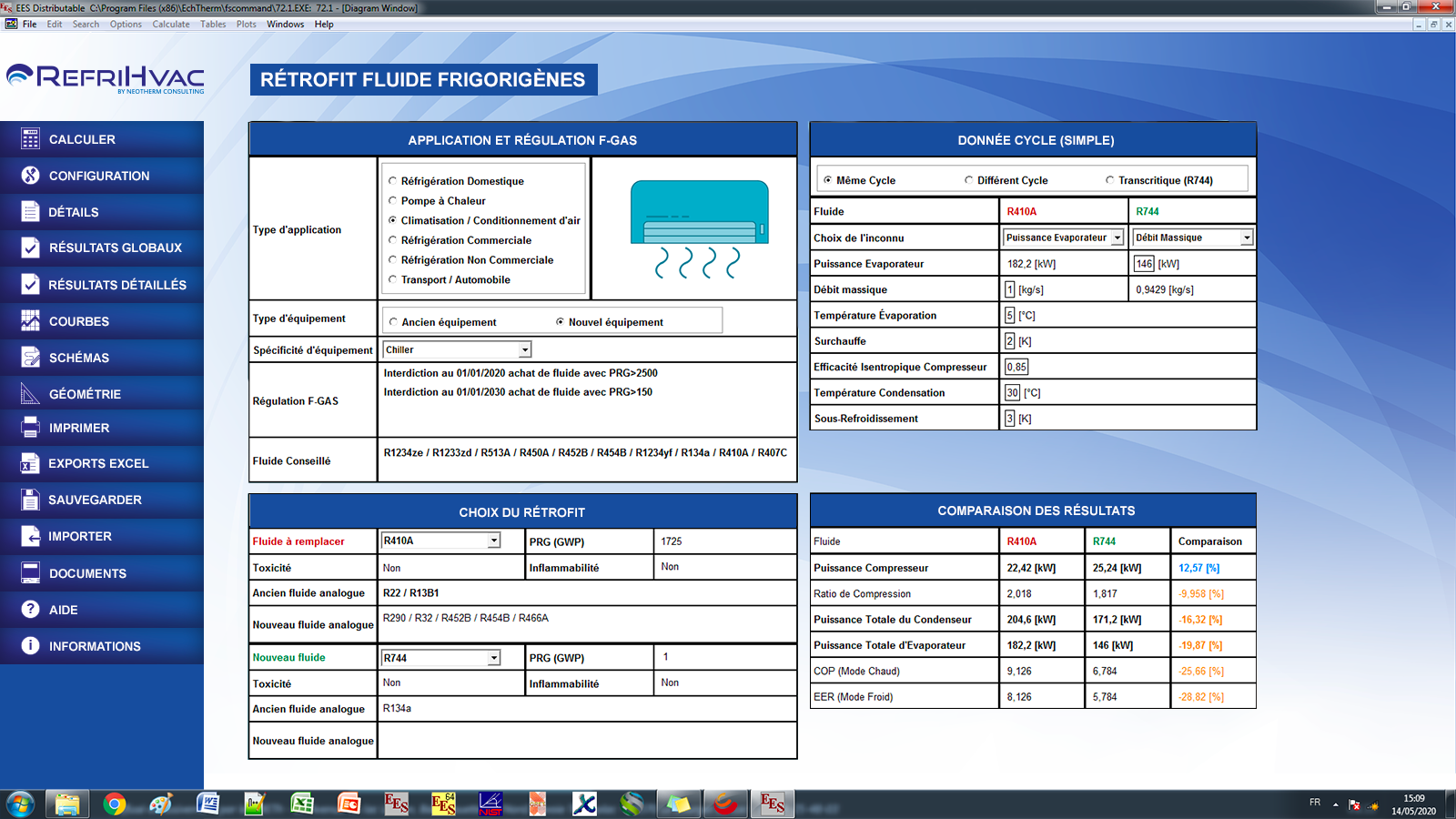Click the -28,82 [%] EER comparison value
1456x819 pixels.
click(x=1201, y=697)
